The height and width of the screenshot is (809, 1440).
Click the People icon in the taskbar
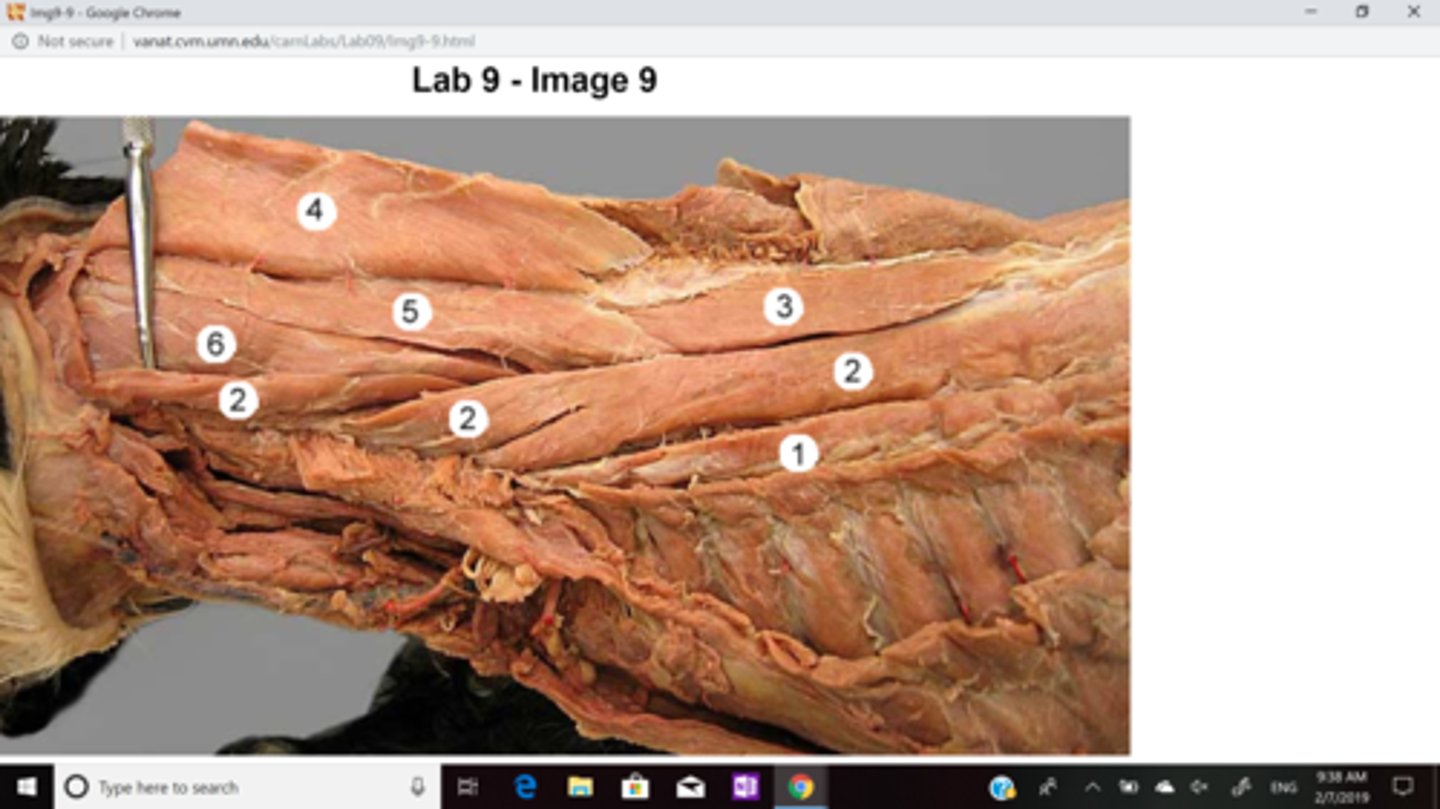1048,788
